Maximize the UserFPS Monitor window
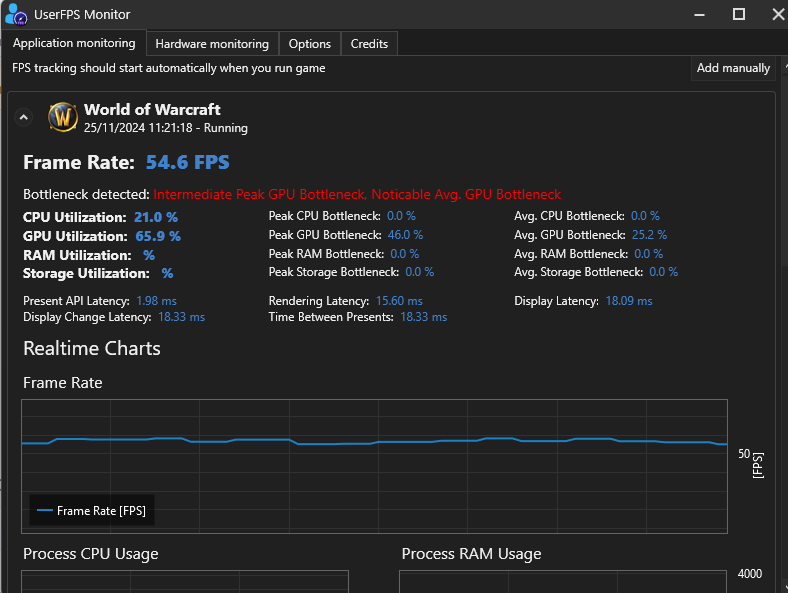This screenshot has height=593, width=788. 739,14
